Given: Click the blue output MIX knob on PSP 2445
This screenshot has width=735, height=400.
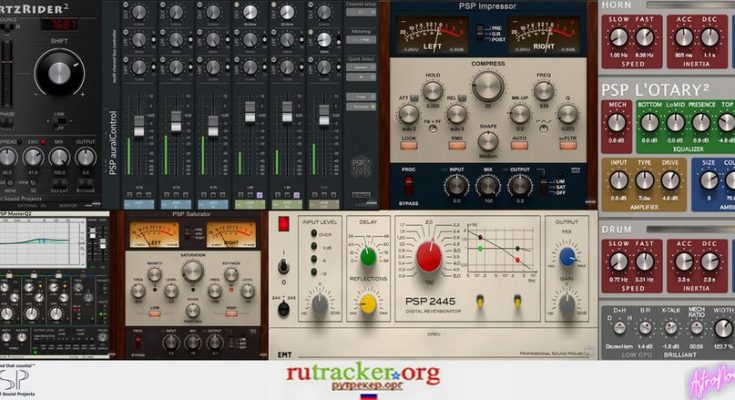Looking at the screenshot, I should click(568, 257).
